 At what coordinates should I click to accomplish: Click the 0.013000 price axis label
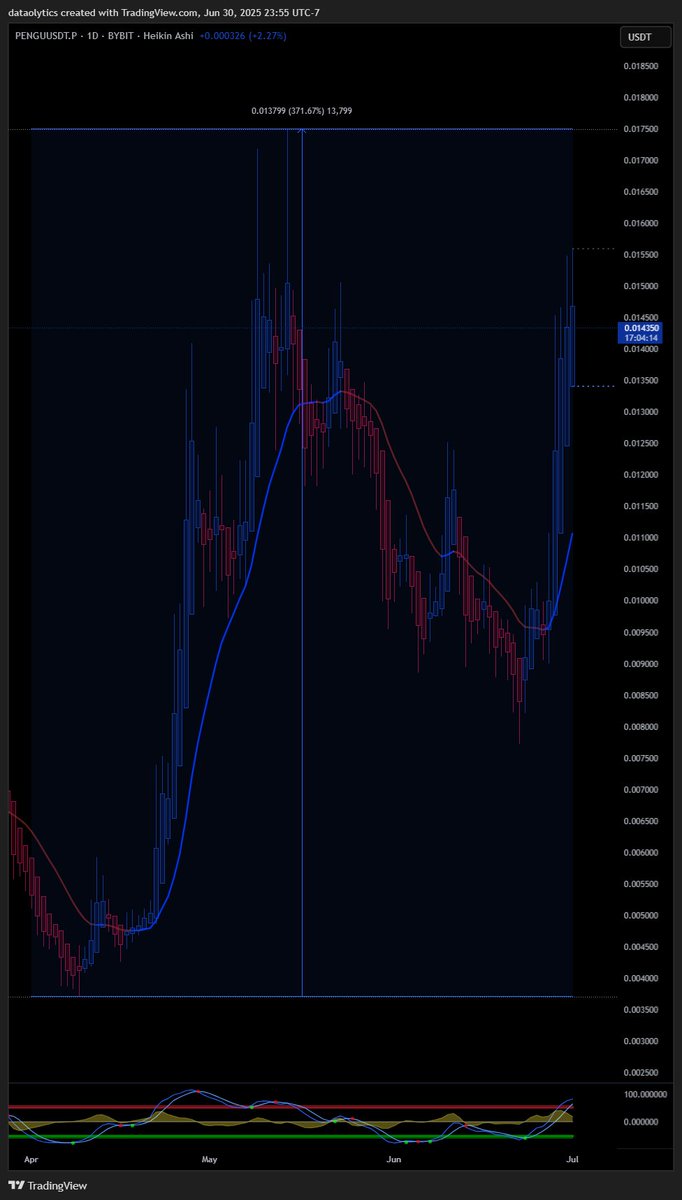(x=641, y=412)
